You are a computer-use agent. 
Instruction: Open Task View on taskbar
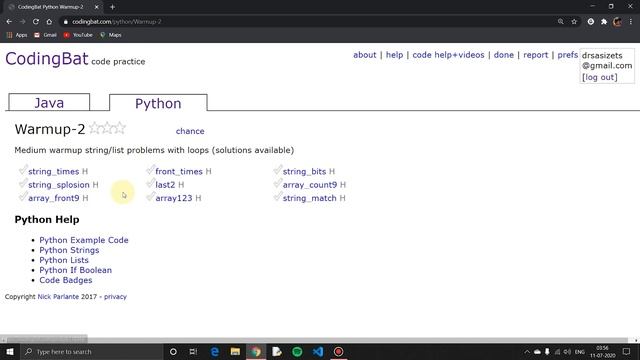193,352
